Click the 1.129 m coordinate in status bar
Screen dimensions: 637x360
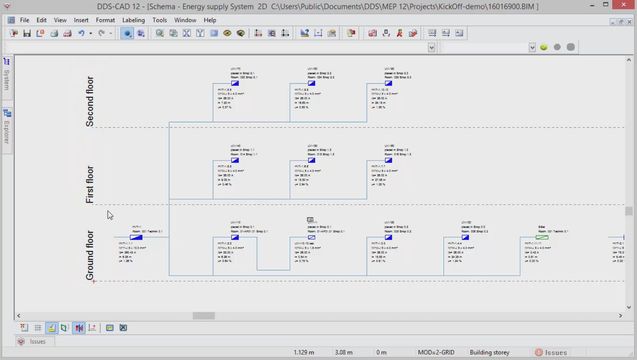304,352
